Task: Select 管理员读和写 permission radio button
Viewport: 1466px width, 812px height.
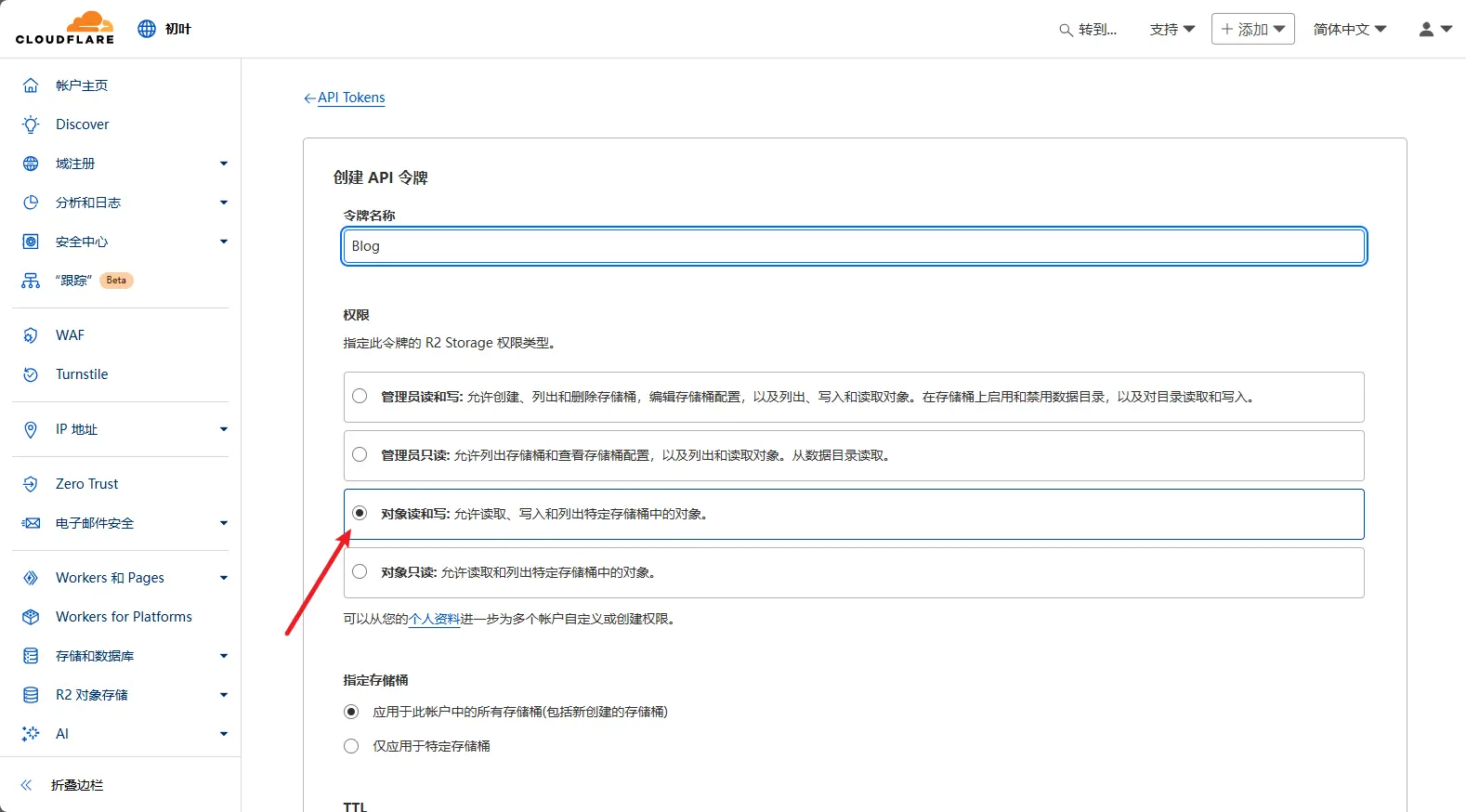Action: 360,397
